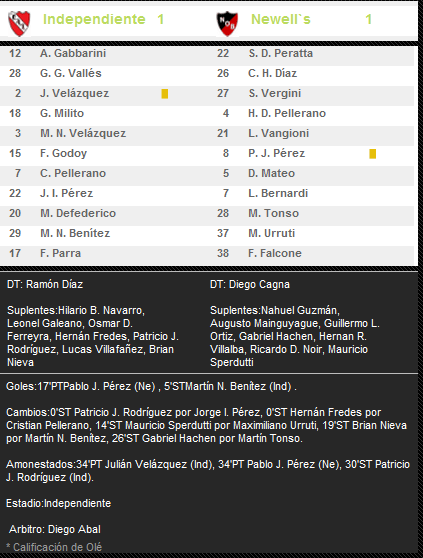Select player G. Milito row
This screenshot has height=558, width=423.
[103, 113]
